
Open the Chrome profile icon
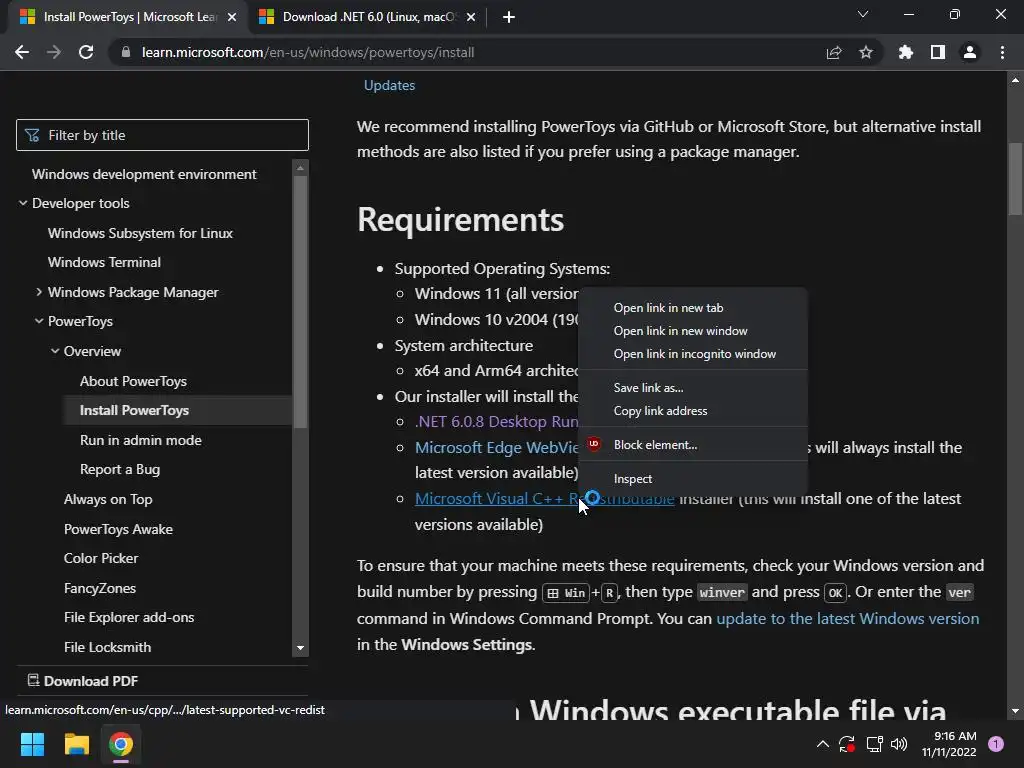pos(970,52)
